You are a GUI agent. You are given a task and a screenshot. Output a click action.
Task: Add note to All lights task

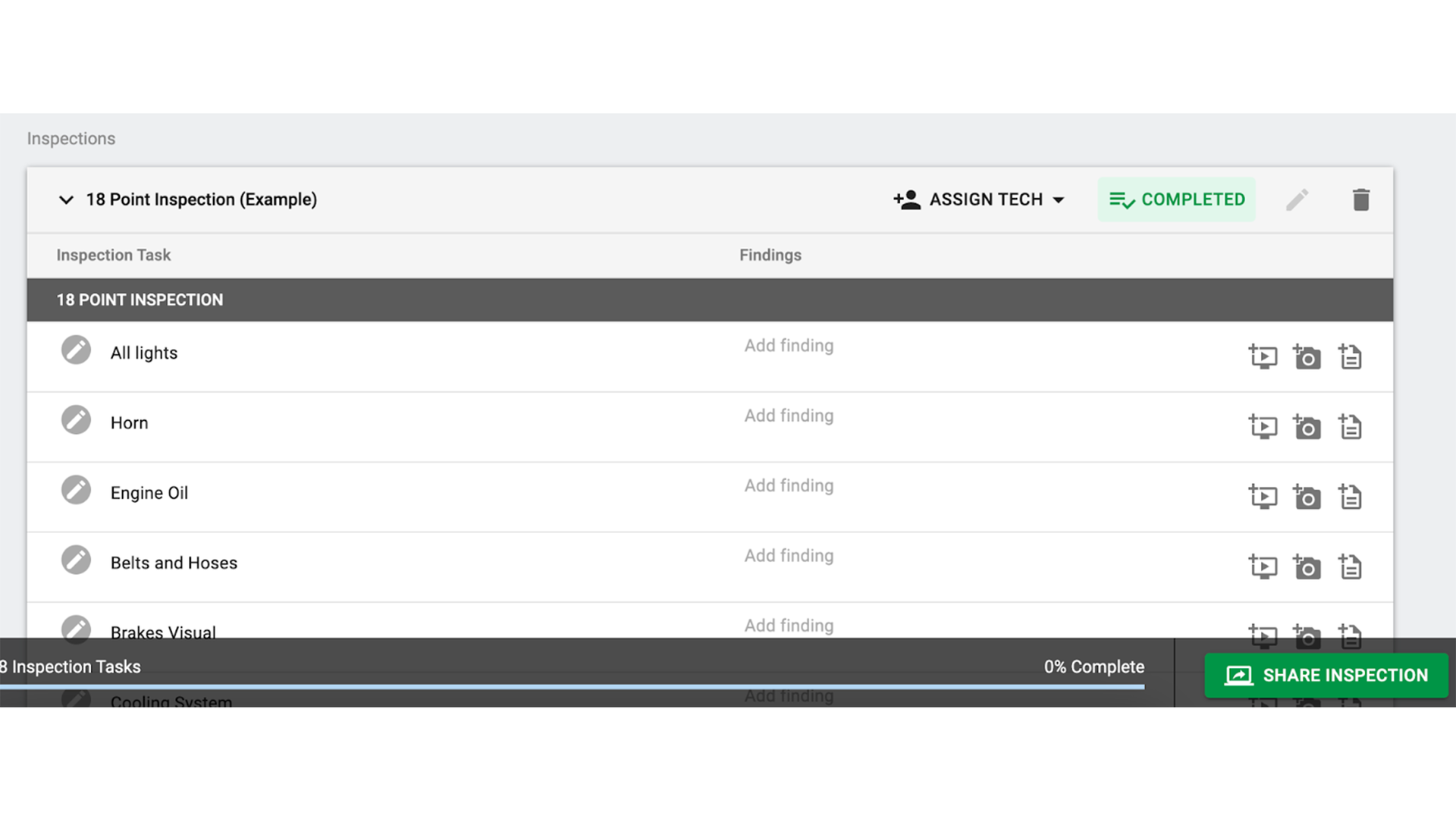[1350, 356]
